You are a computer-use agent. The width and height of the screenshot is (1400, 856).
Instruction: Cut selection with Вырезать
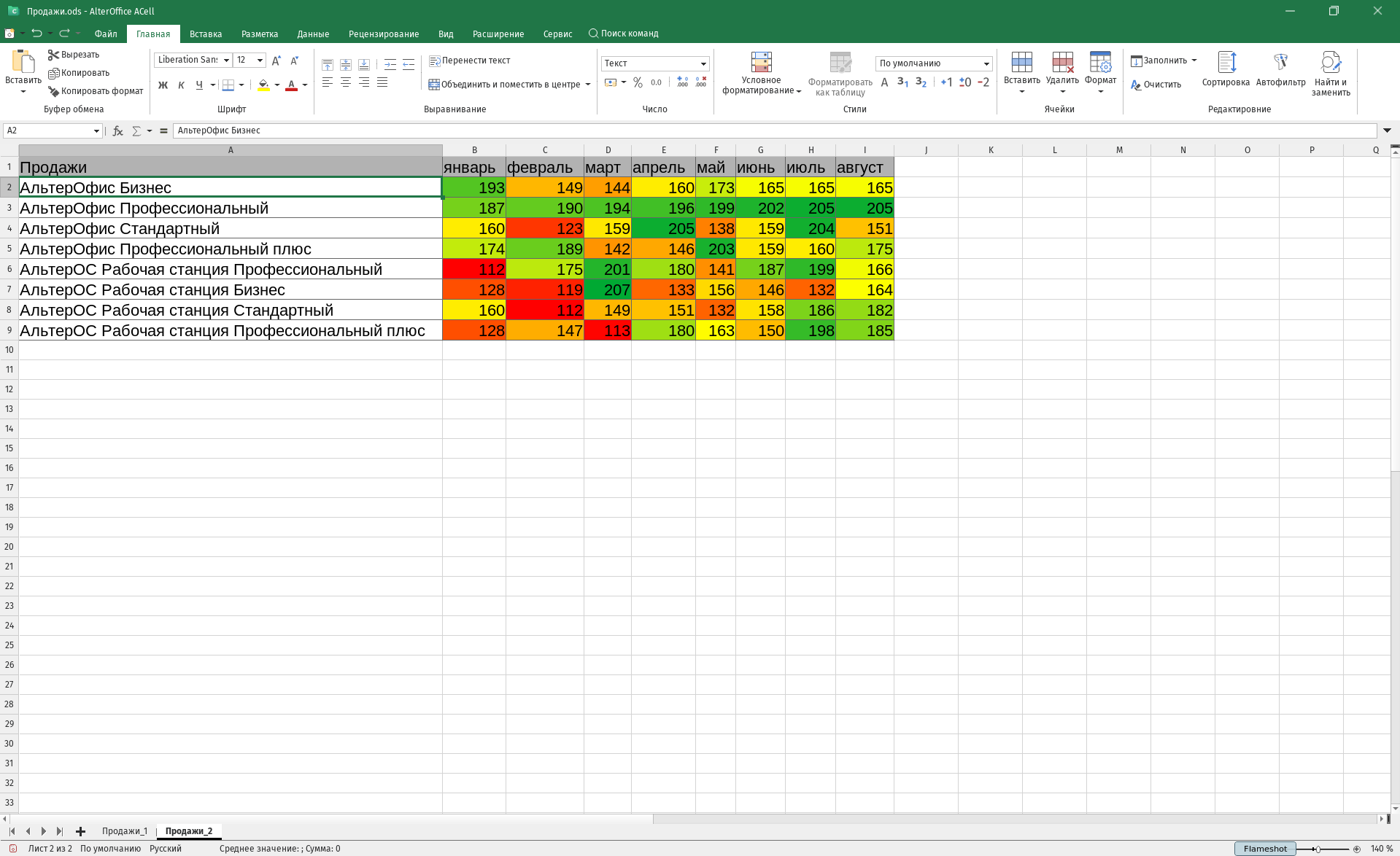coord(74,55)
